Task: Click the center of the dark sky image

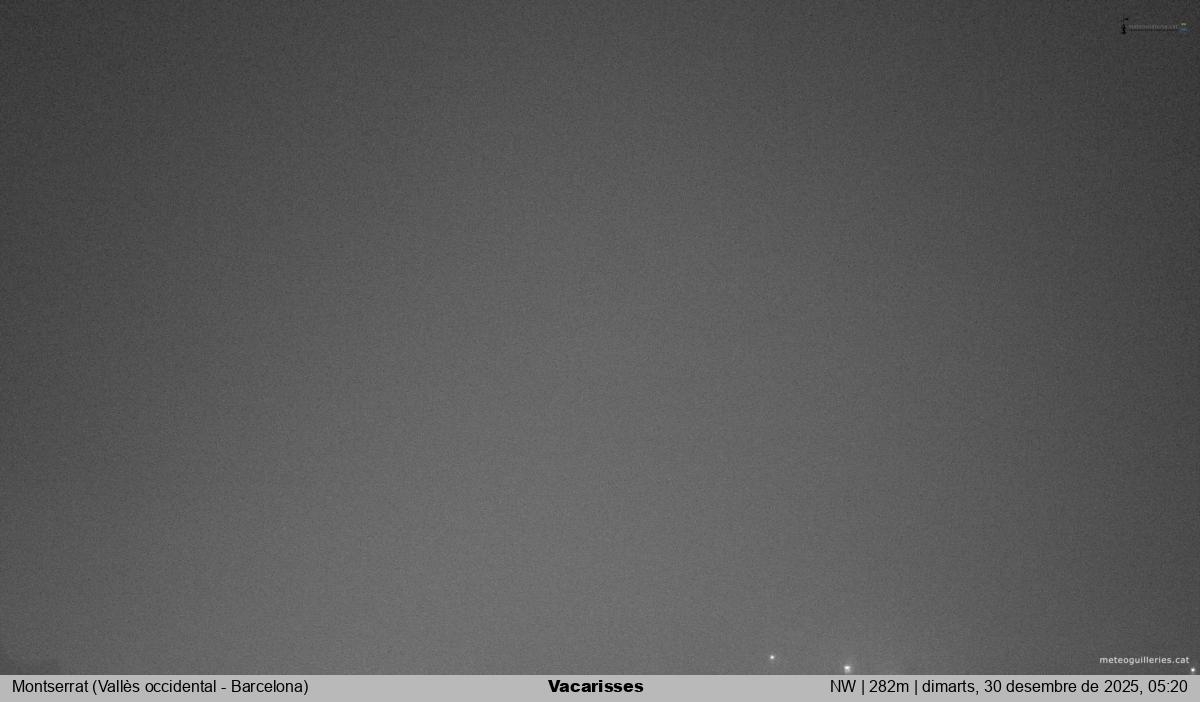Action: click(x=600, y=337)
